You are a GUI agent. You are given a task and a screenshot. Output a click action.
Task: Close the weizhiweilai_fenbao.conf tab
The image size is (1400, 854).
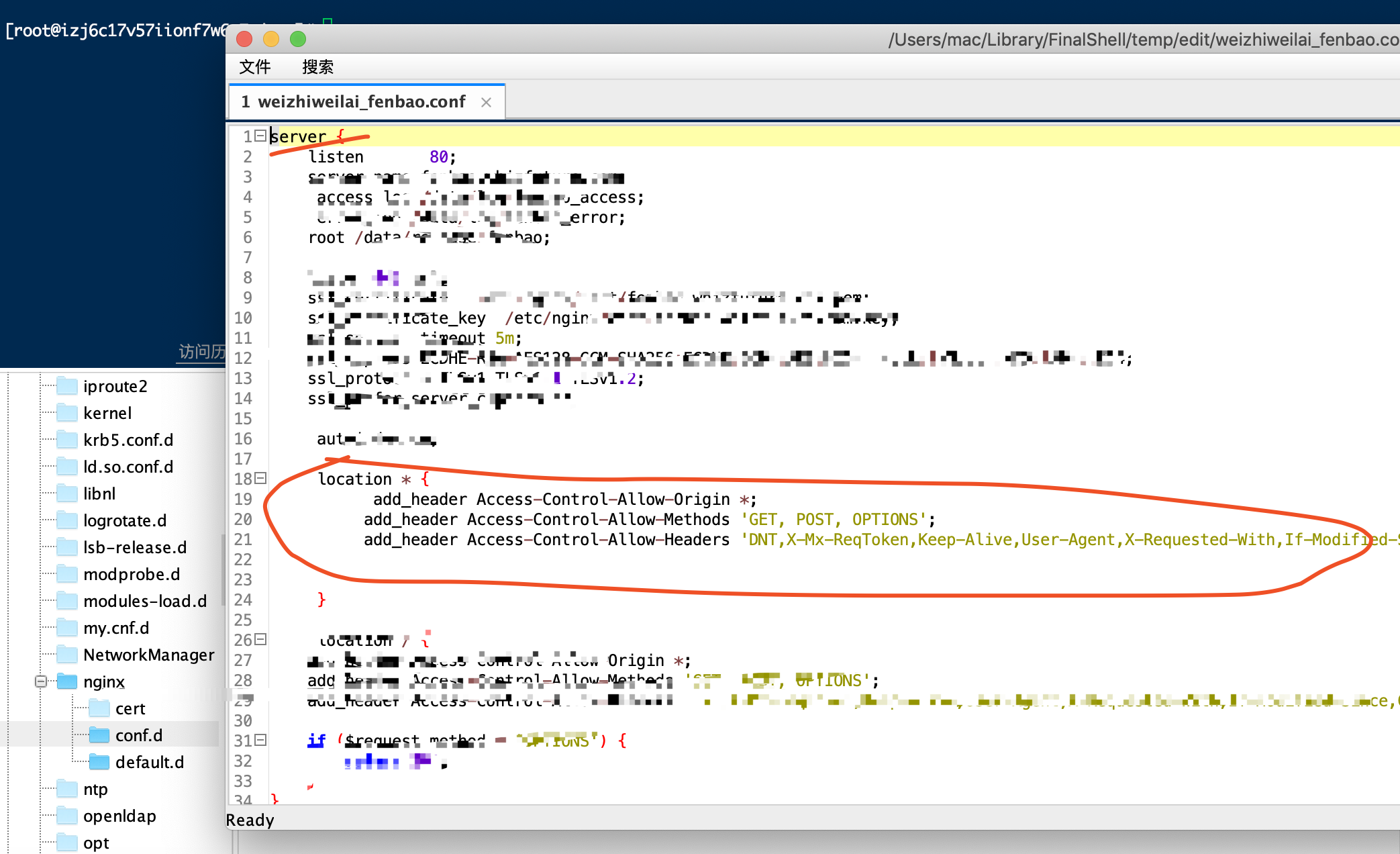pos(487,102)
